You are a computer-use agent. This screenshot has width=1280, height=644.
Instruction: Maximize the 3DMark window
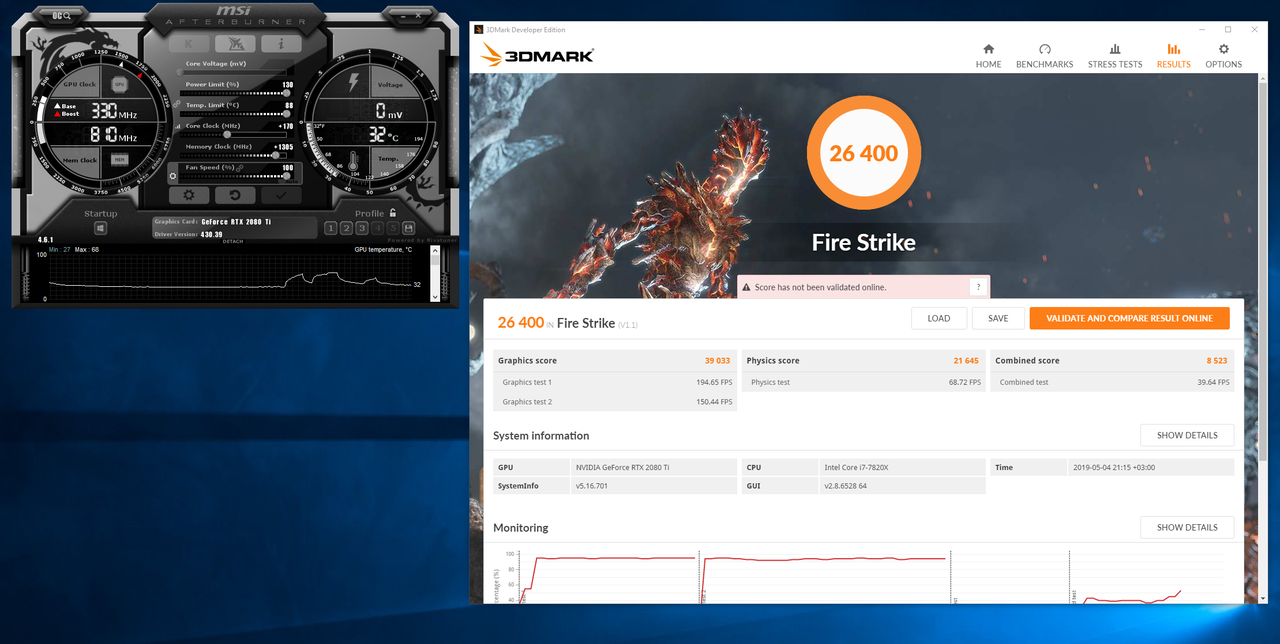(1228, 29)
